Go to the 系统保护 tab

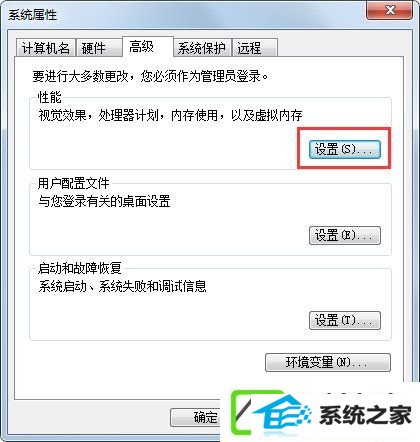tap(202, 48)
